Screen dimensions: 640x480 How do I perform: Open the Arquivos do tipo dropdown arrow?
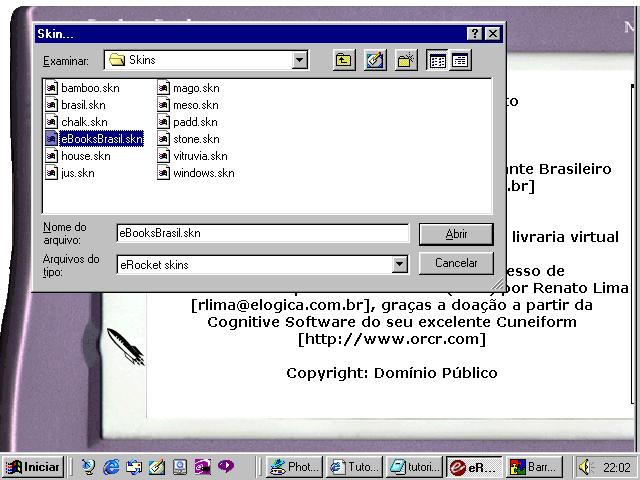coord(400,264)
